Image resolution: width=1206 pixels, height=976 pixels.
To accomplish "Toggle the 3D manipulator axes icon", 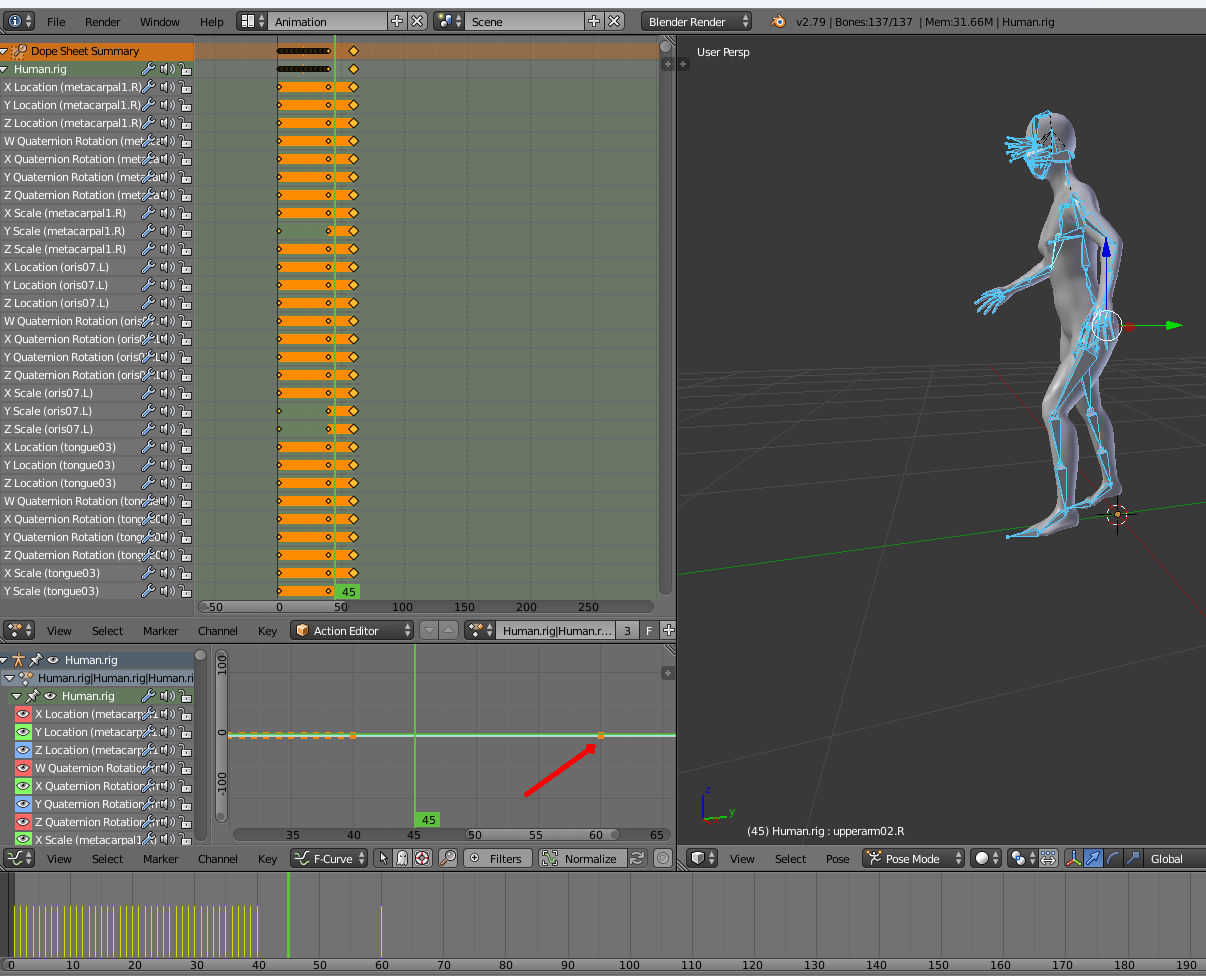I will [x=1073, y=858].
